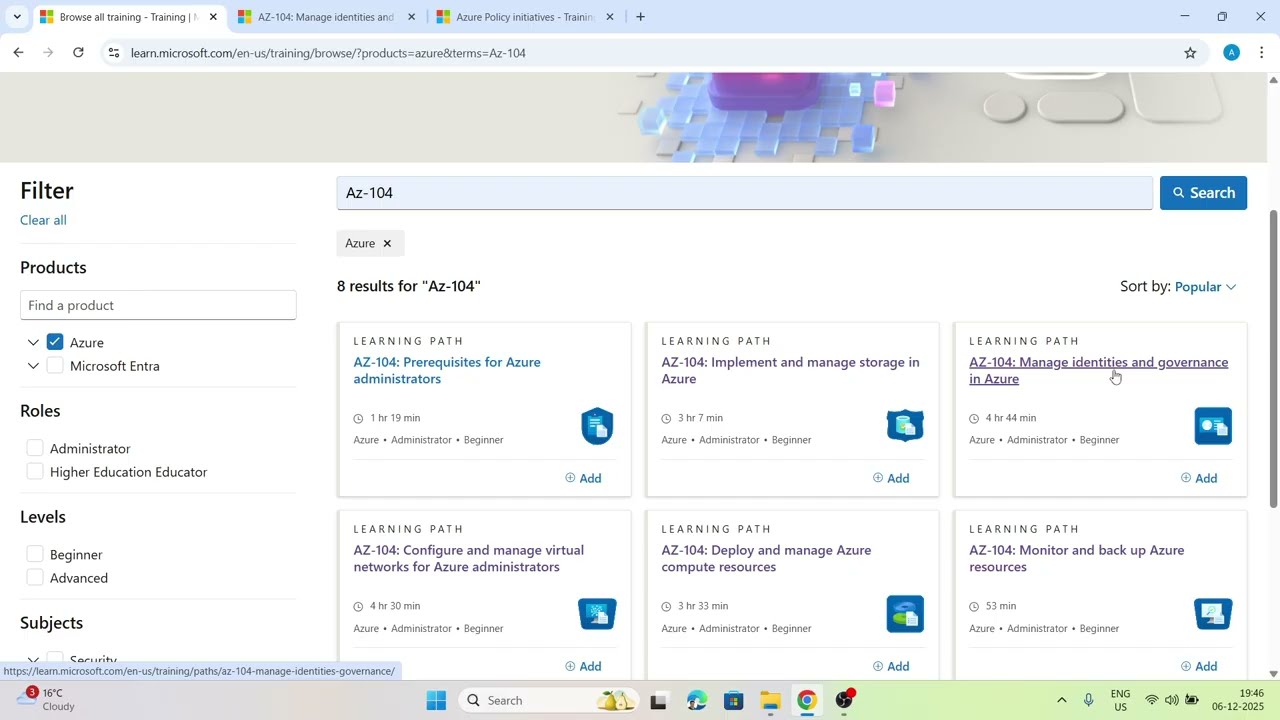
Task: Add Prerequisites for Azure administrators path
Action: pyautogui.click(x=583, y=478)
